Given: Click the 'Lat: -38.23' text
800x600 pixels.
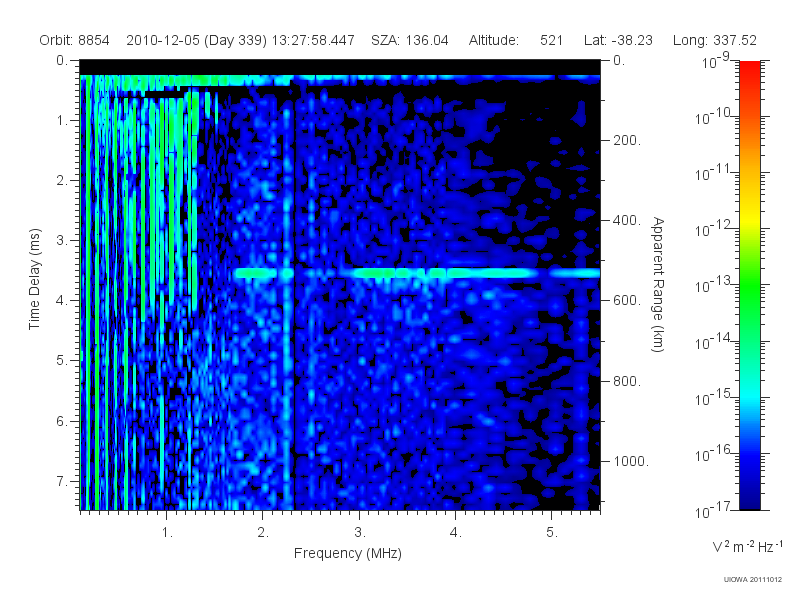Looking at the screenshot, I should coord(618,40).
